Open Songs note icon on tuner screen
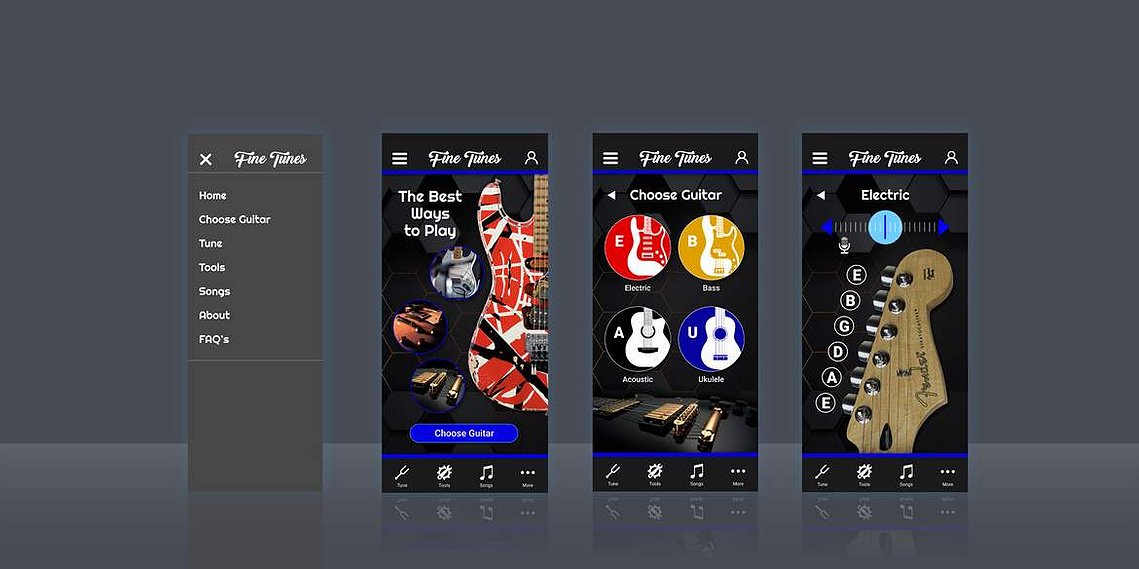 (906, 475)
